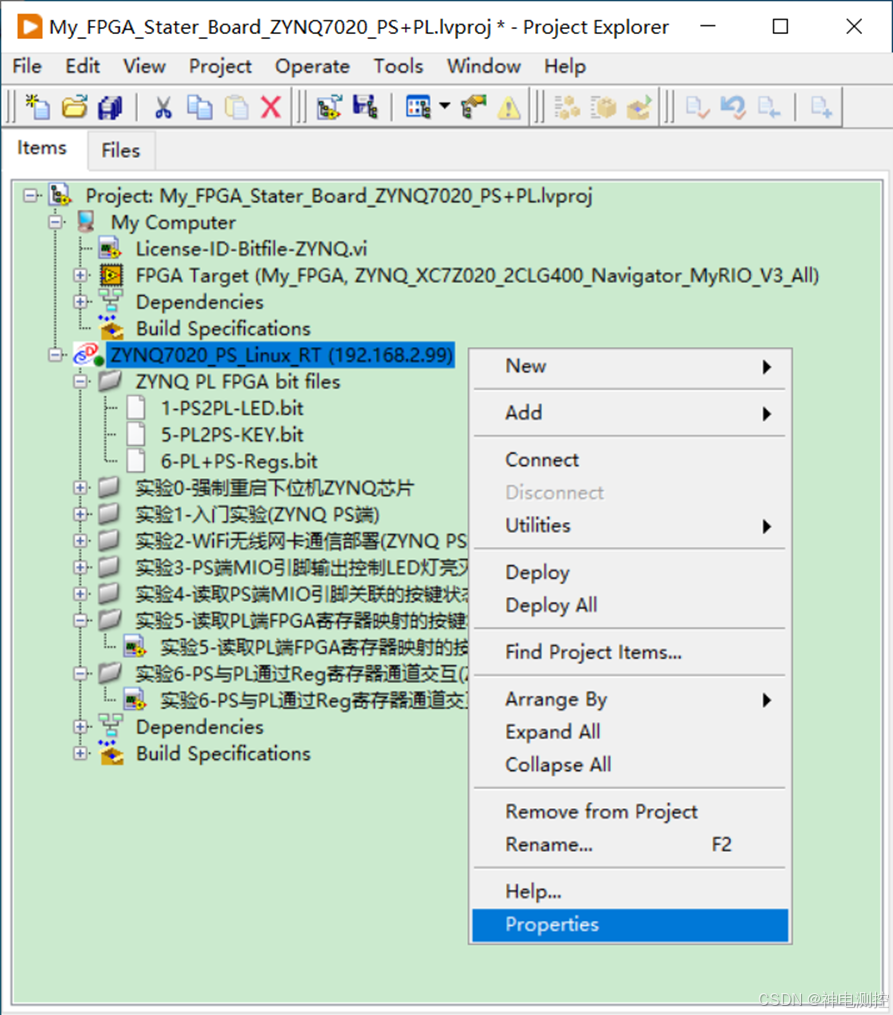Viewport: 893px width, 1015px height.
Task: Select 6-PL+PS-Regs.bit file
Action: coord(239,461)
